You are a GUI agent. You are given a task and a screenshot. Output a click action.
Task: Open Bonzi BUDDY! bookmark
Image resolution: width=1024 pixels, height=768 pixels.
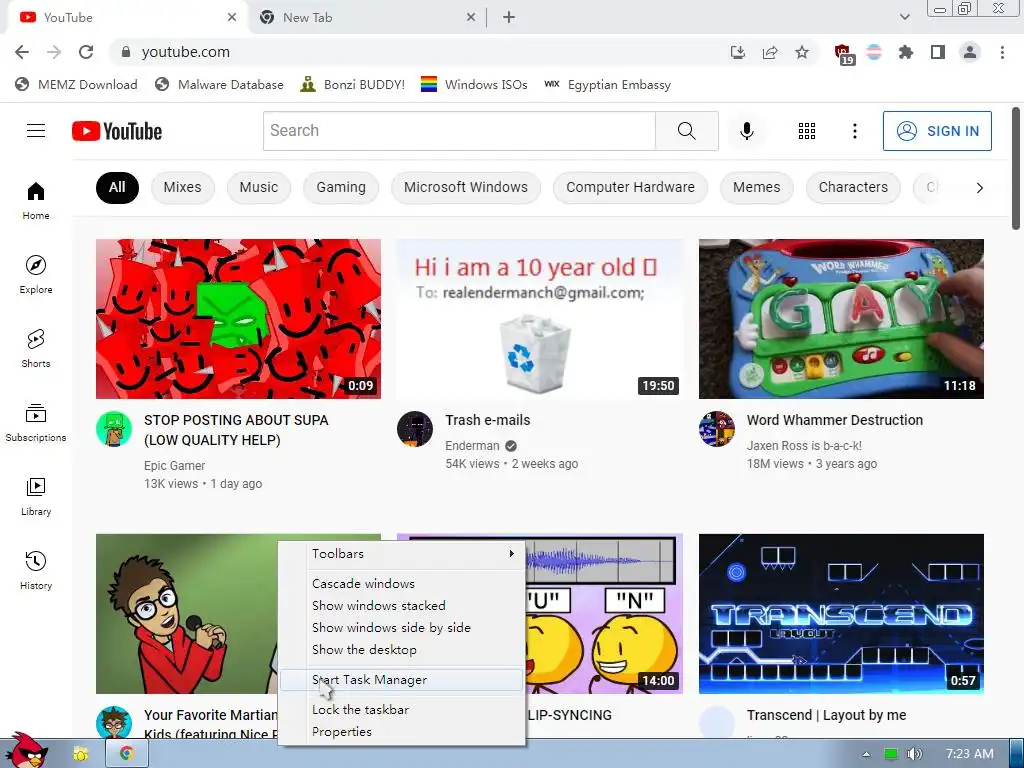[x=353, y=85]
